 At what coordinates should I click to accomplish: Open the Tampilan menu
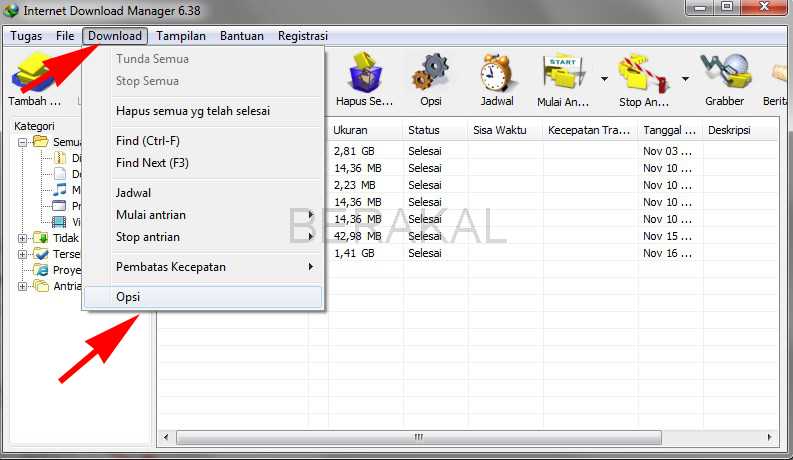click(181, 36)
